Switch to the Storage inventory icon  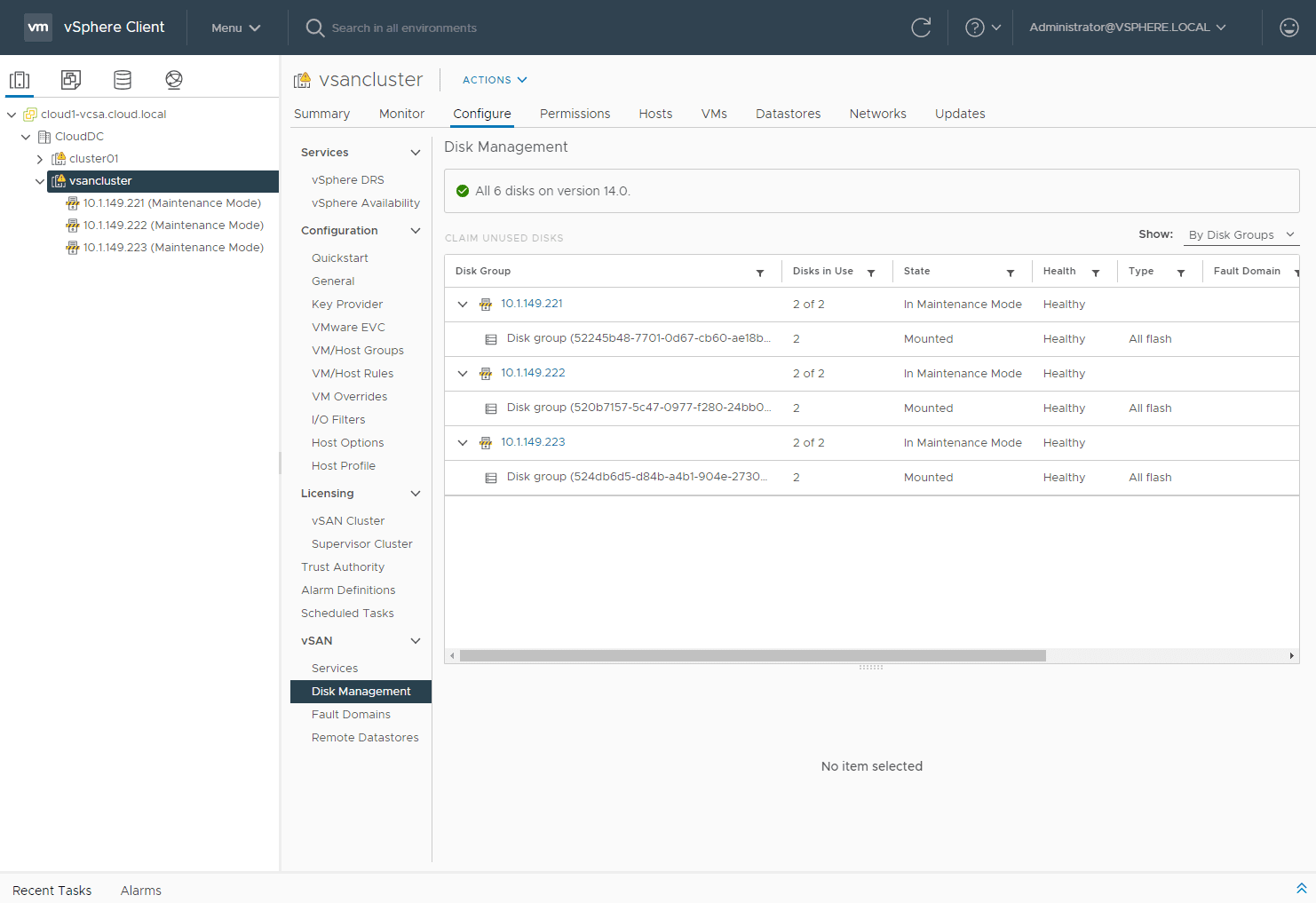click(122, 79)
